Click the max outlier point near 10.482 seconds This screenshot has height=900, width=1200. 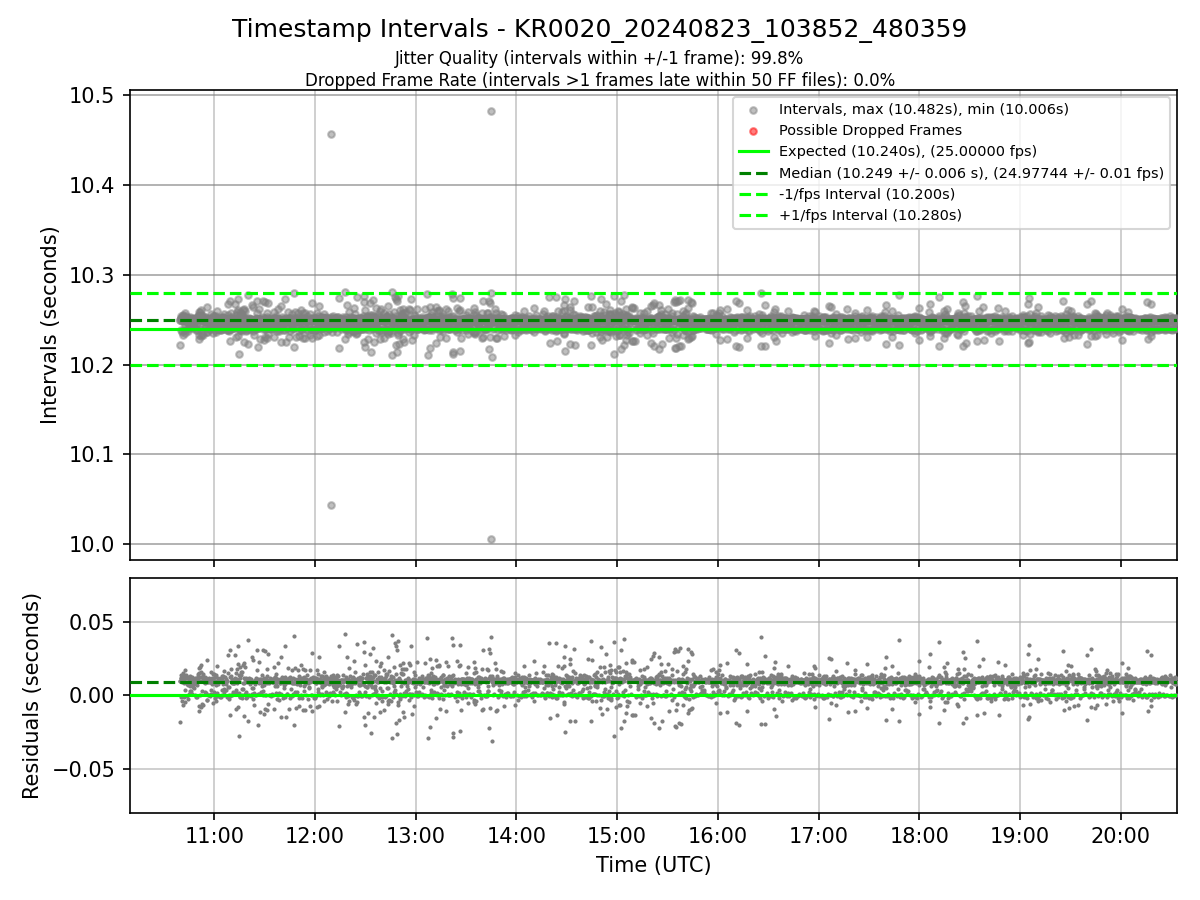(x=491, y=111)
